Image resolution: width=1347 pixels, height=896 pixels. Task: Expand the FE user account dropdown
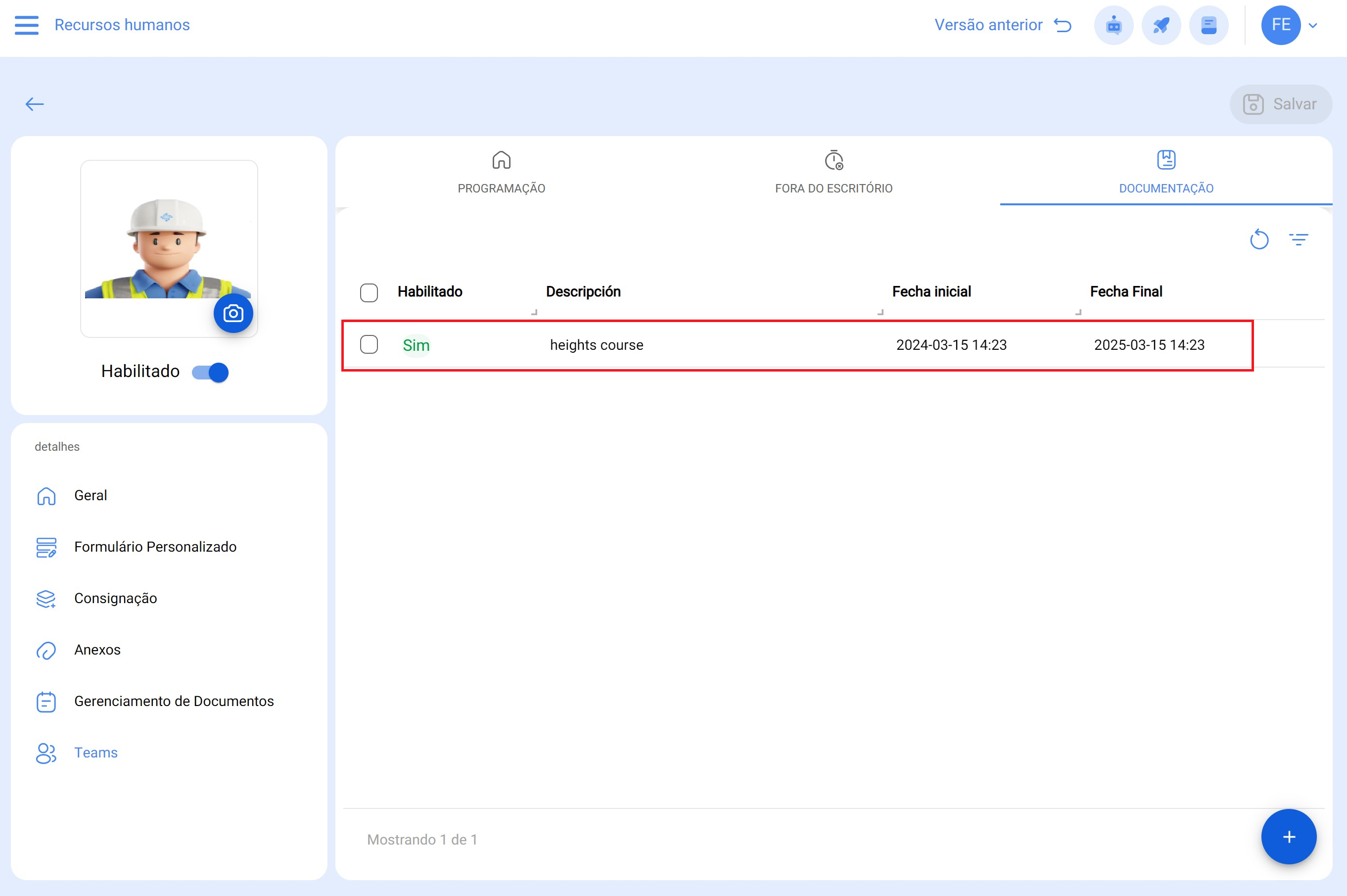click(1313, 25)
